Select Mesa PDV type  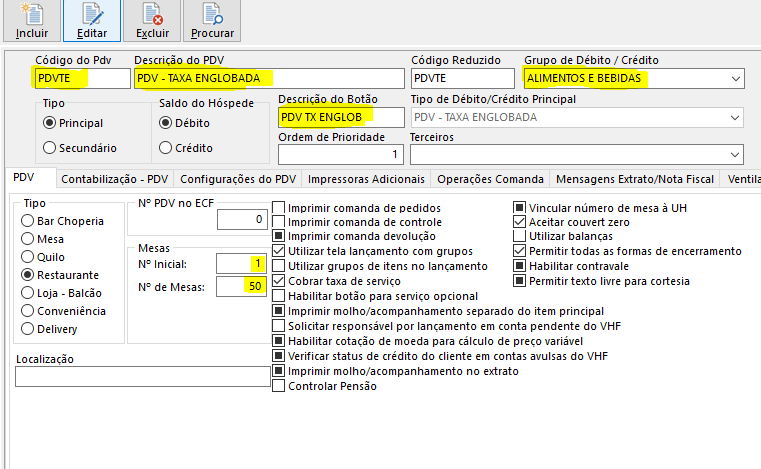[28, 239]
